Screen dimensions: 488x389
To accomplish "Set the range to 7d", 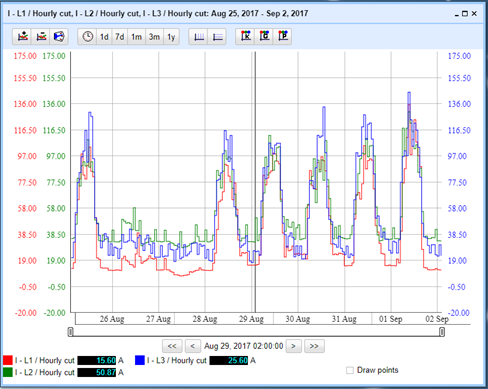I will click(x=120, y=36).
